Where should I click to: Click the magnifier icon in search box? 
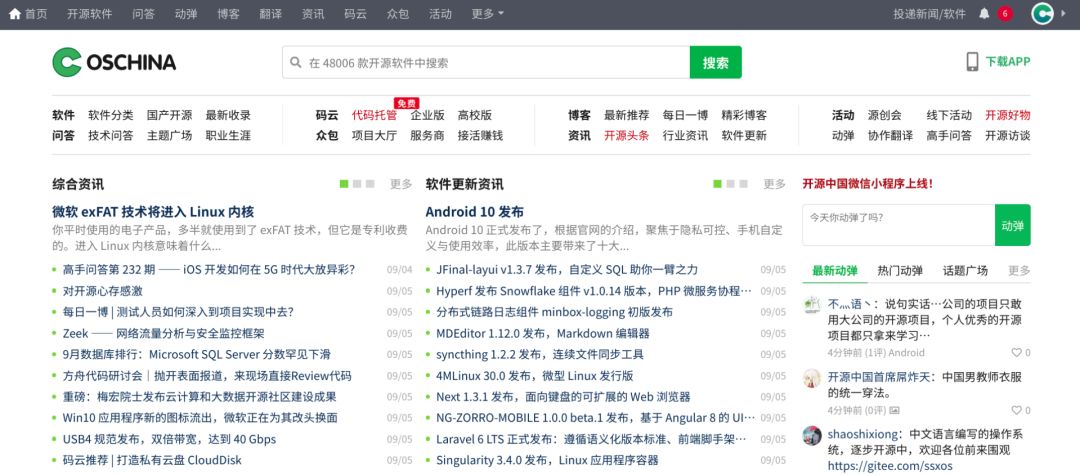tap(295, 63)
